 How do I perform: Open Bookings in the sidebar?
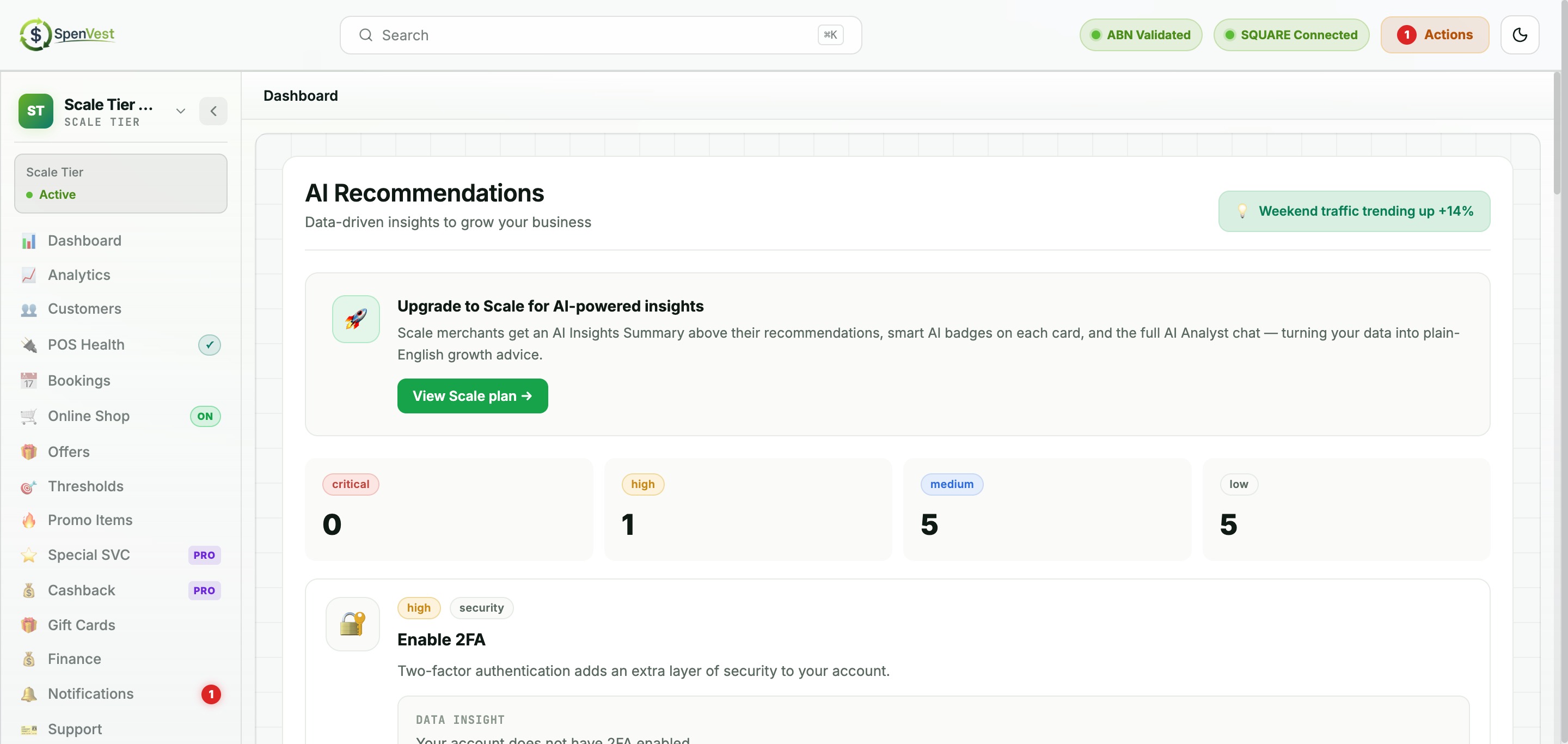point(120,381)
